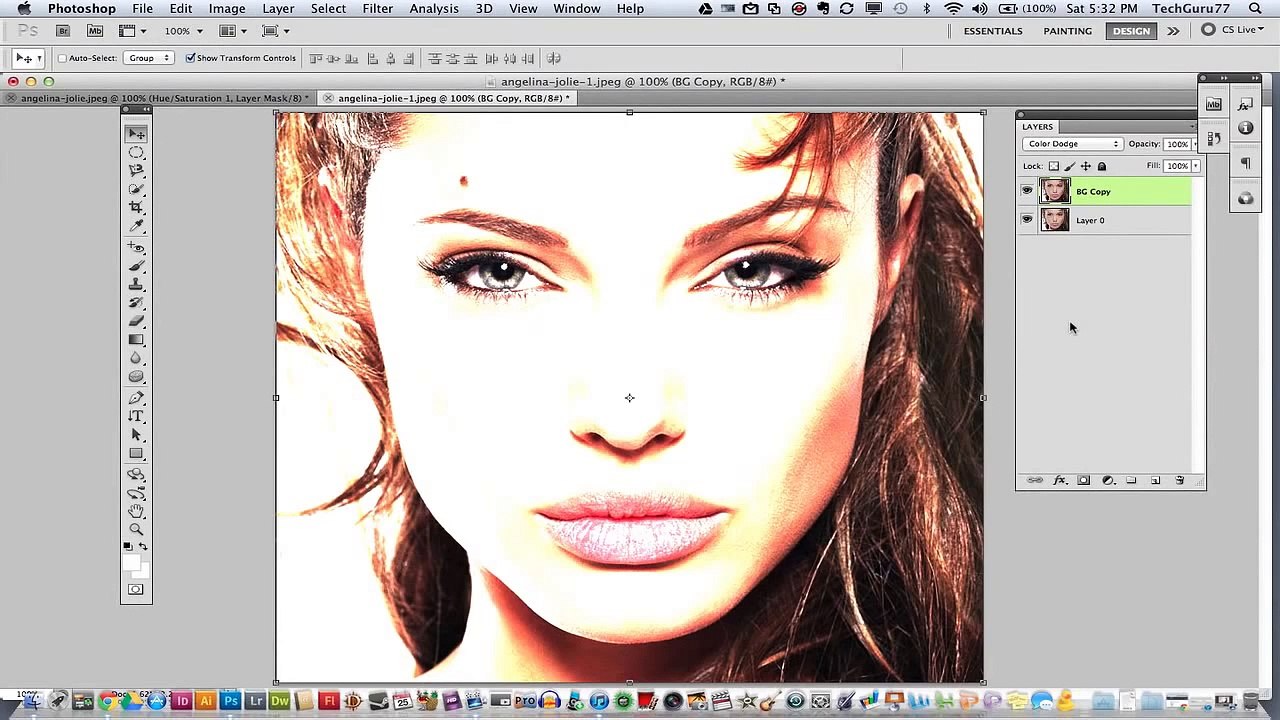
Task: Select the Blur tool
Action: pos(136,358)
